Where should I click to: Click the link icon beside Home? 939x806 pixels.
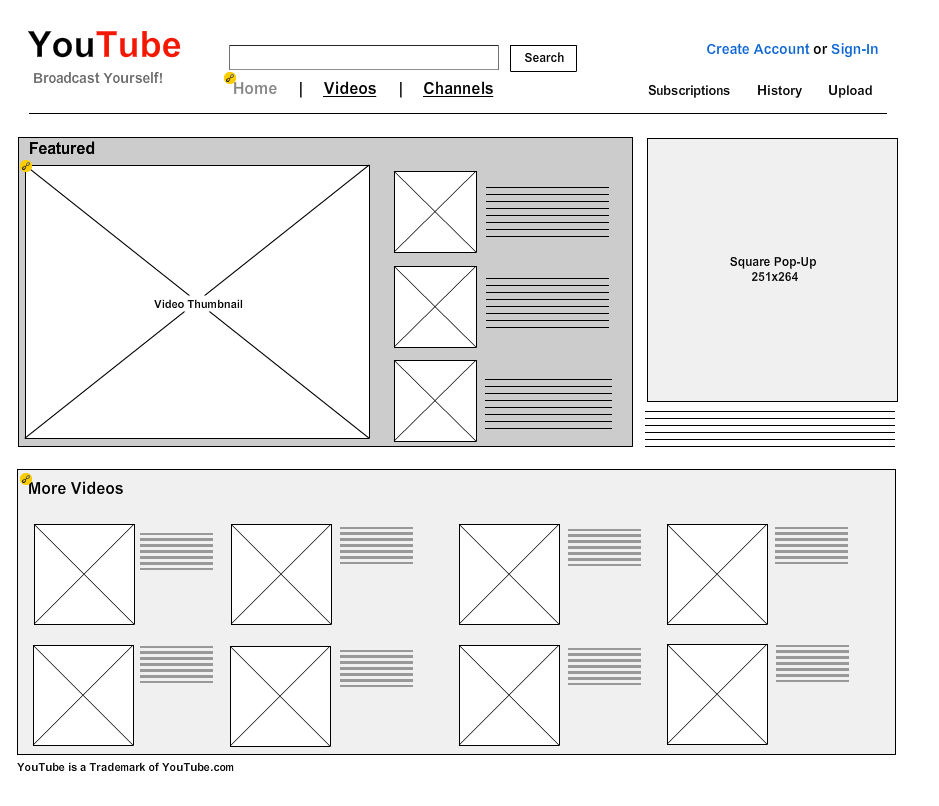tap(229, 78)
